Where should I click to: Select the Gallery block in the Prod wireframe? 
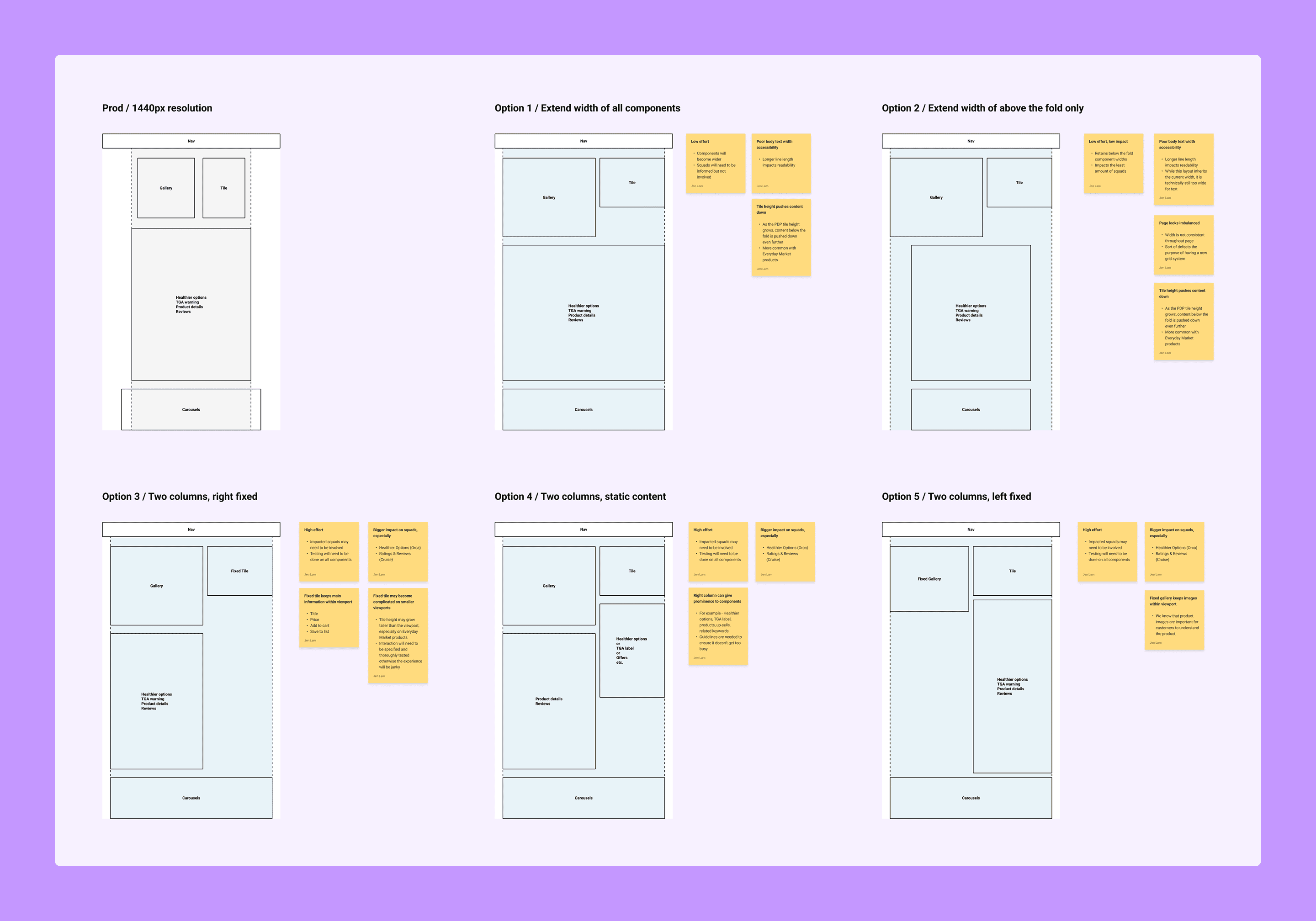166,187
